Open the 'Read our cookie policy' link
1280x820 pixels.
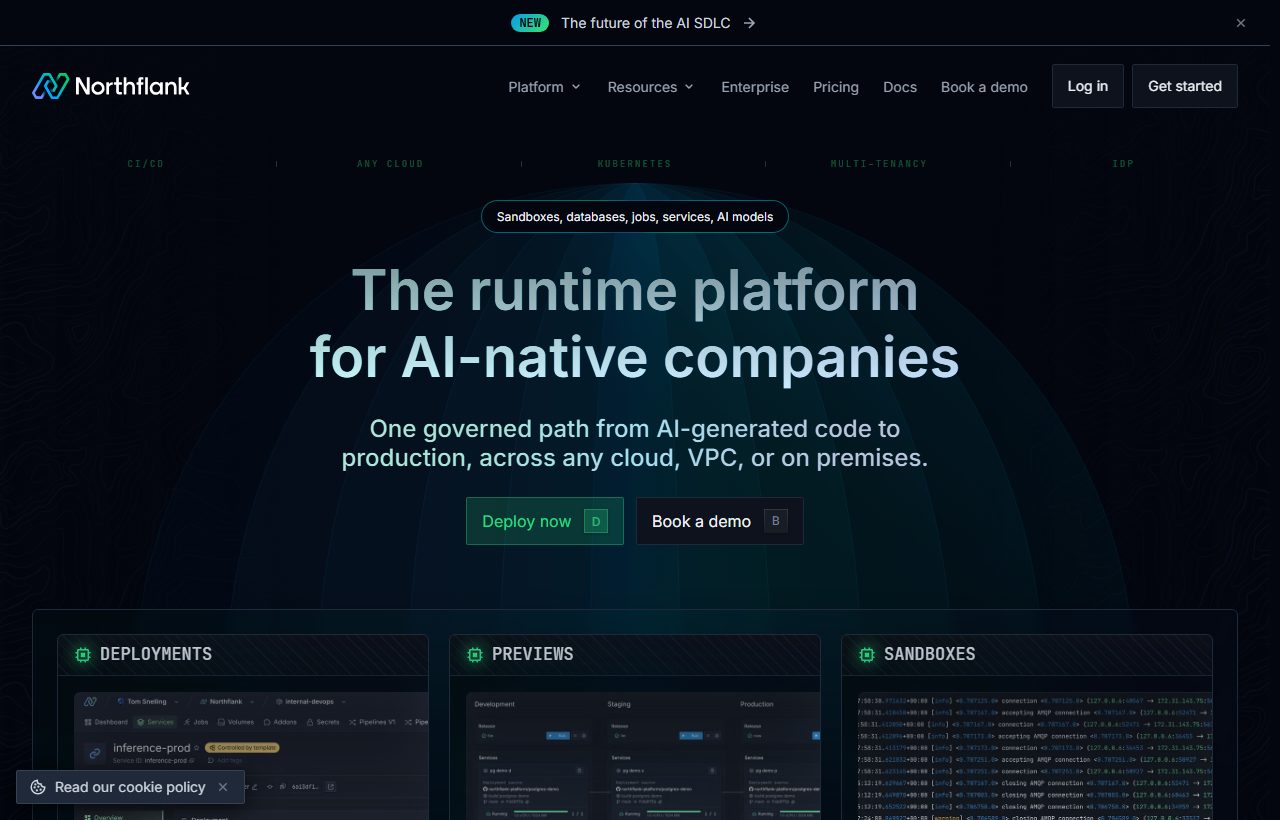tap(130, 787)
